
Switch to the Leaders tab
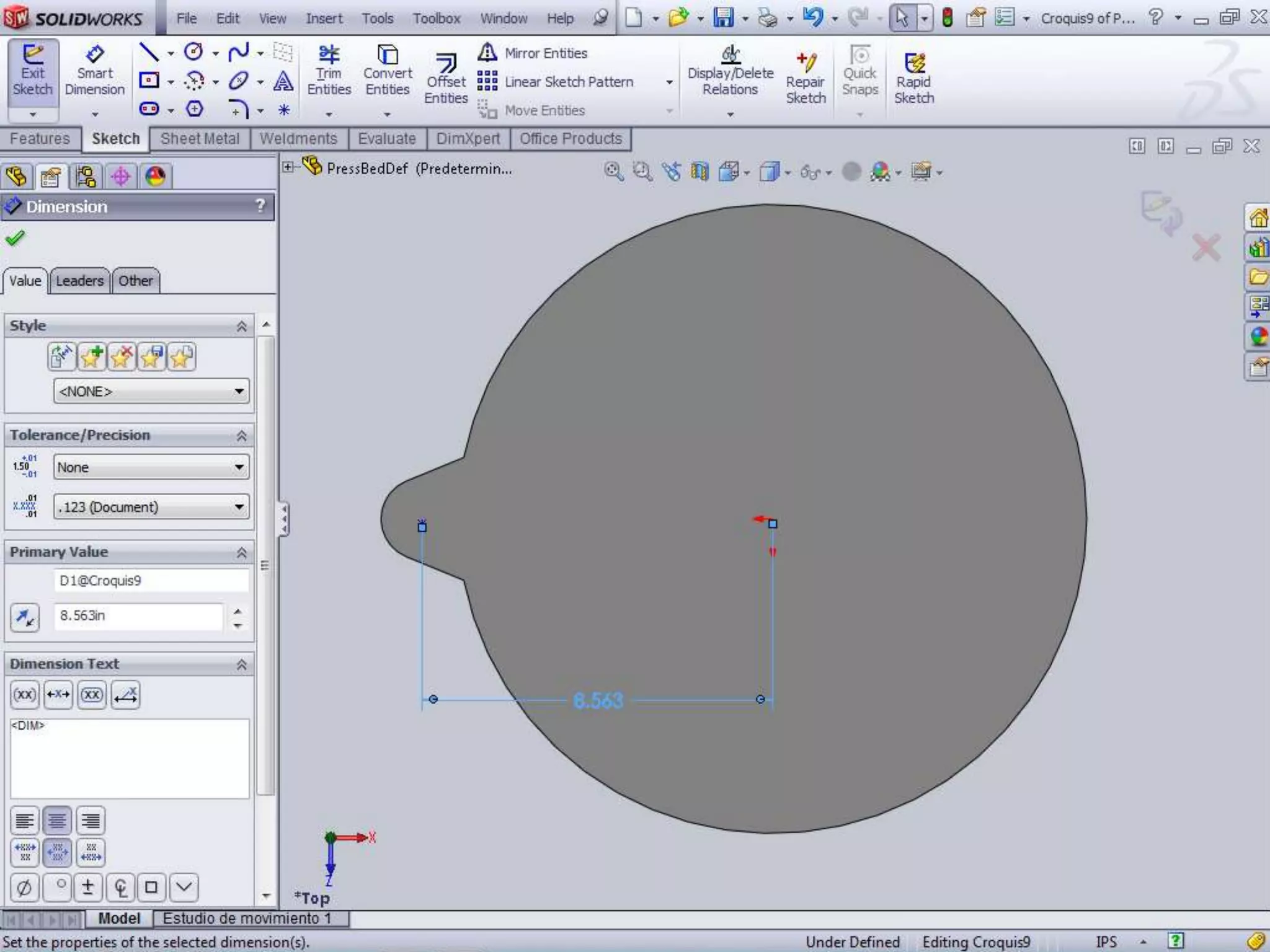[x=79, y=281]
